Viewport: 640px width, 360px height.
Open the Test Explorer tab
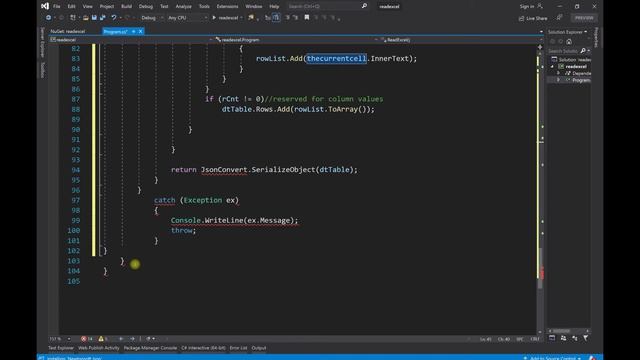(60, 348)
